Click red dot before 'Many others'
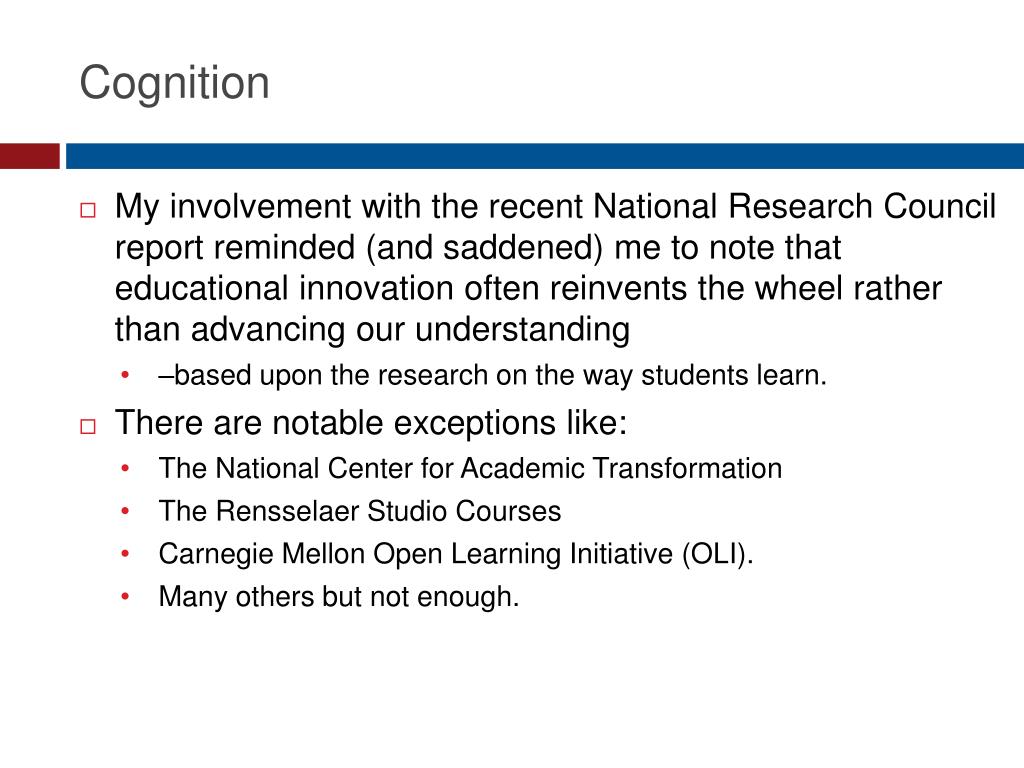 click(x=125, y=596)
